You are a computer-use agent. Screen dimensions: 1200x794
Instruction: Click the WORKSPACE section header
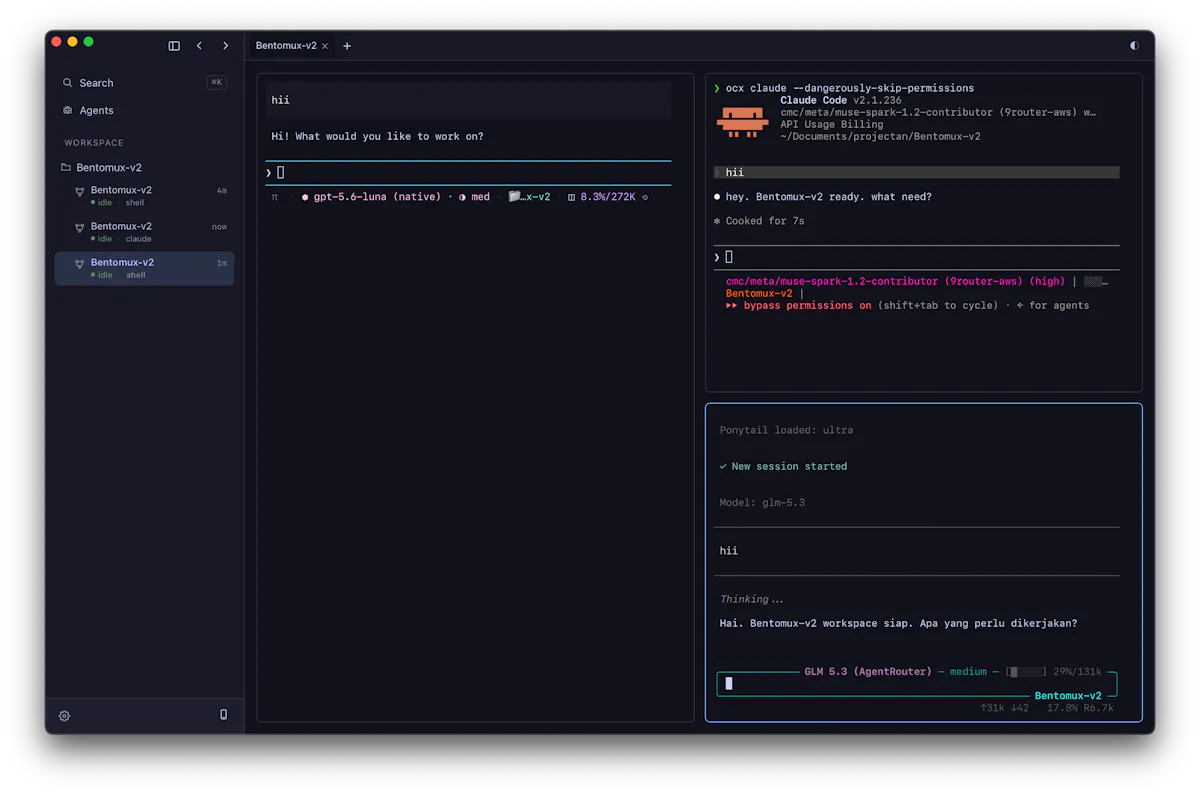(94, 143)
